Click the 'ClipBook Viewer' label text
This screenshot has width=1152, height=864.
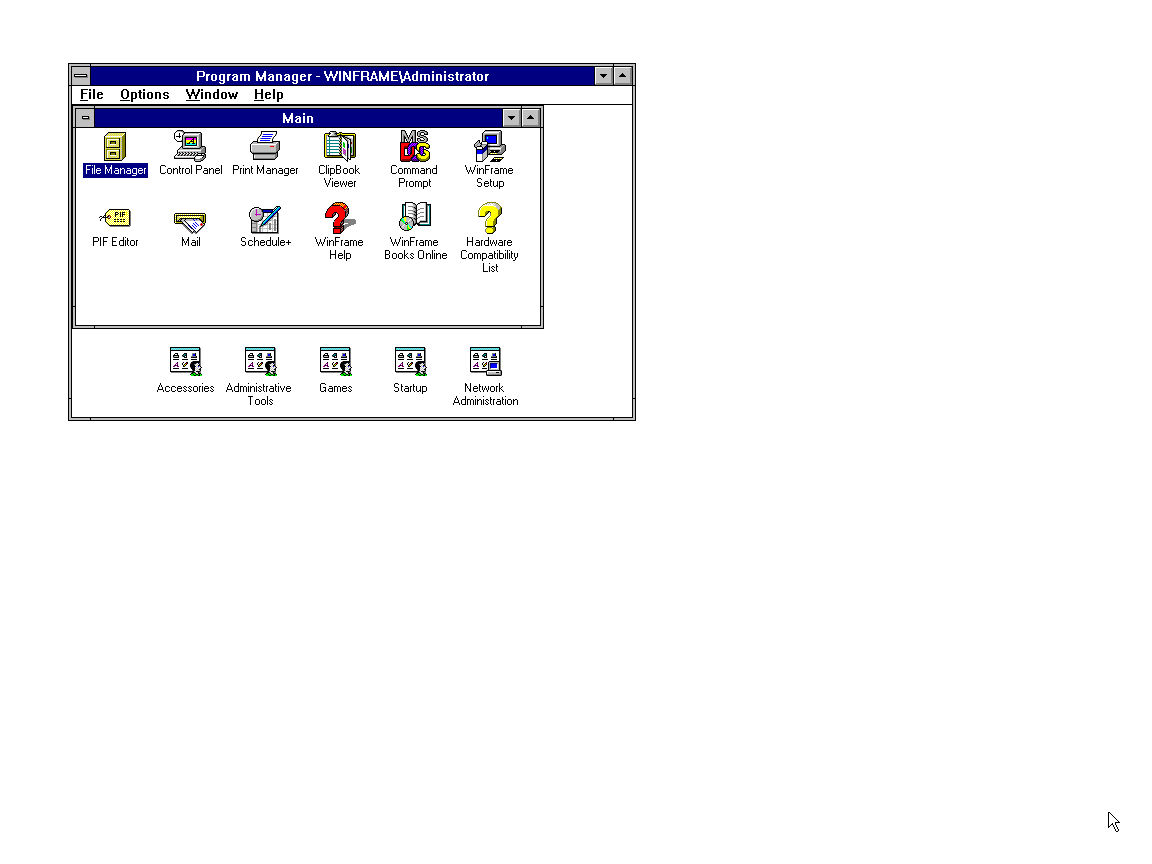339,176
